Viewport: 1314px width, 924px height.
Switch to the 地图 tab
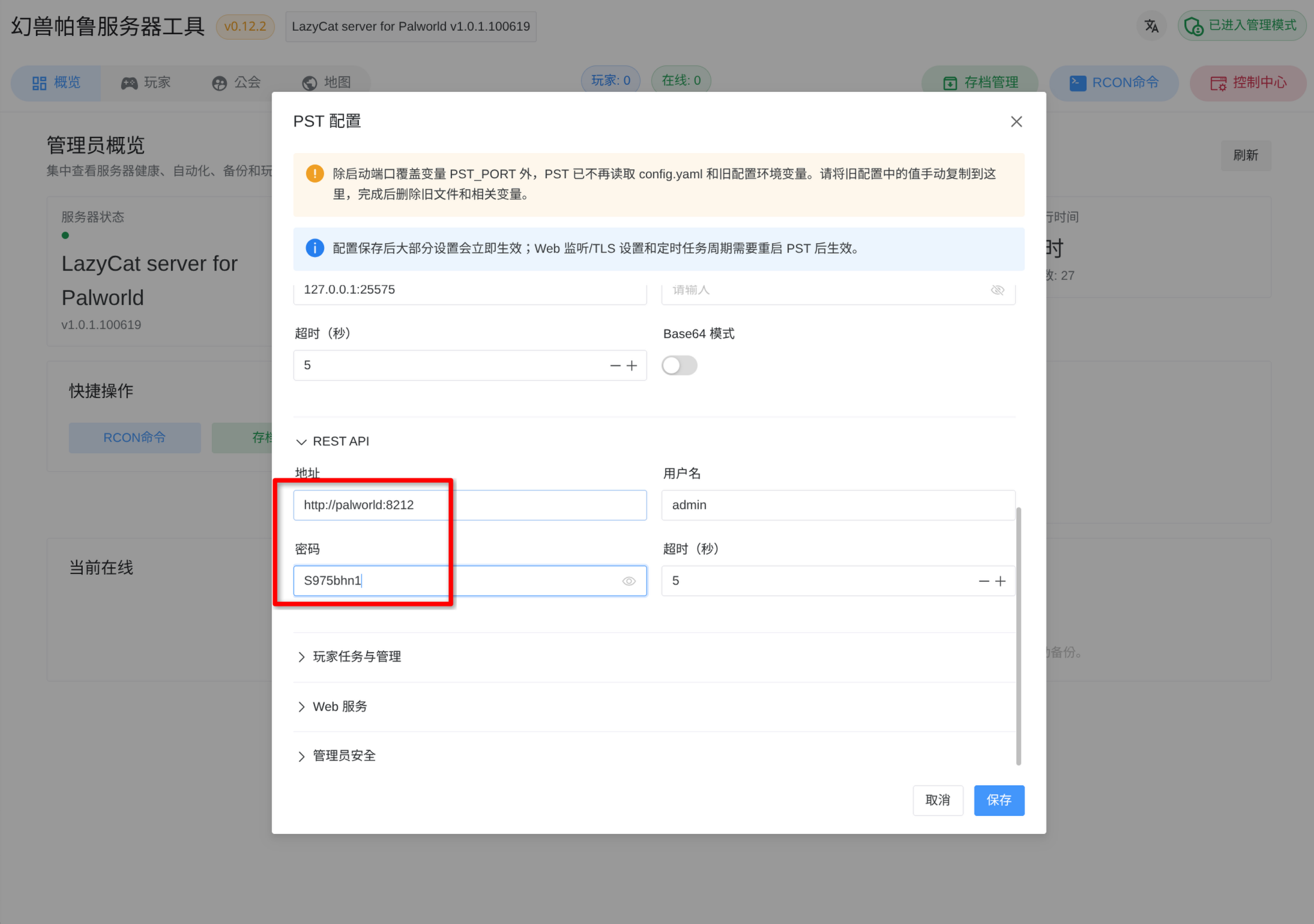click(326, 83)
